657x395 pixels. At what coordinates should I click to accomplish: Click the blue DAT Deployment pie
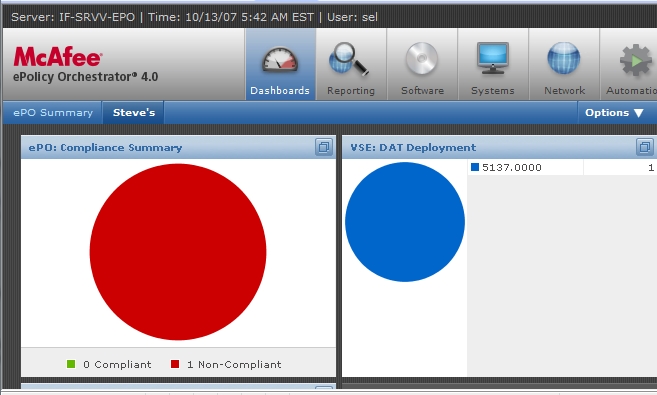coord(405,222)
